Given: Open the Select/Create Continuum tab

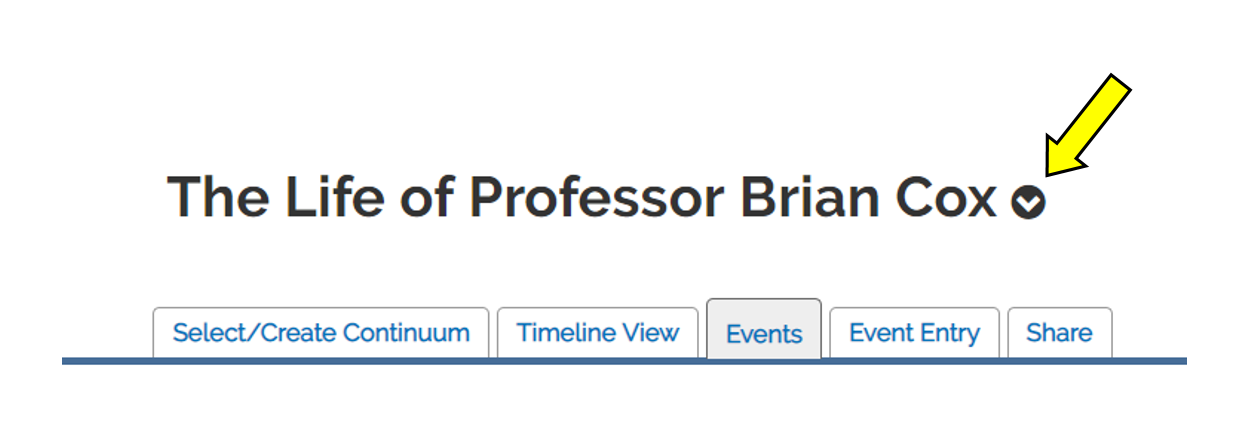Looking at the screenshot, I should coord(321,333).
